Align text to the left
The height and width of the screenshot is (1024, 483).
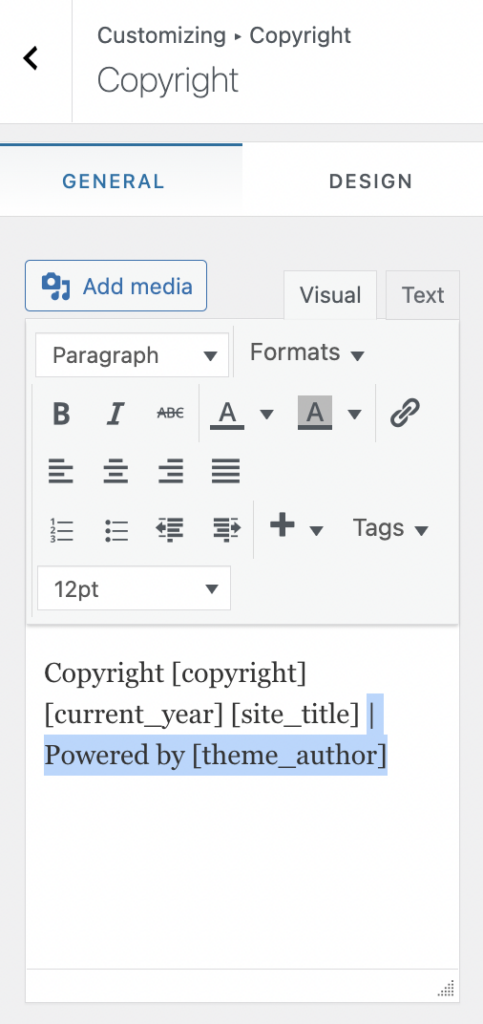coord(61,471)
